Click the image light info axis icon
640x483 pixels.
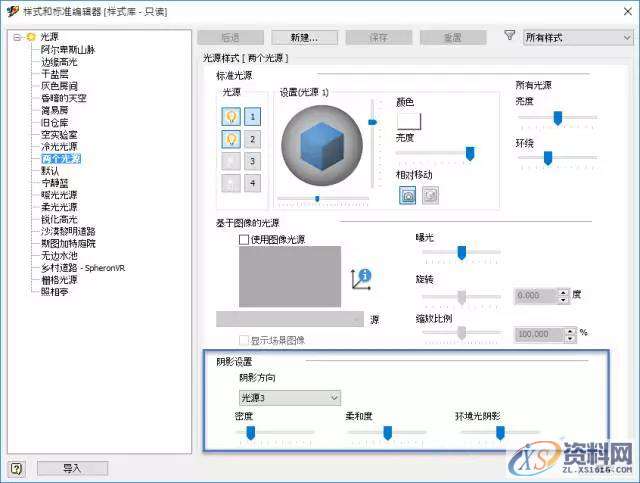(x=361, y=280)
